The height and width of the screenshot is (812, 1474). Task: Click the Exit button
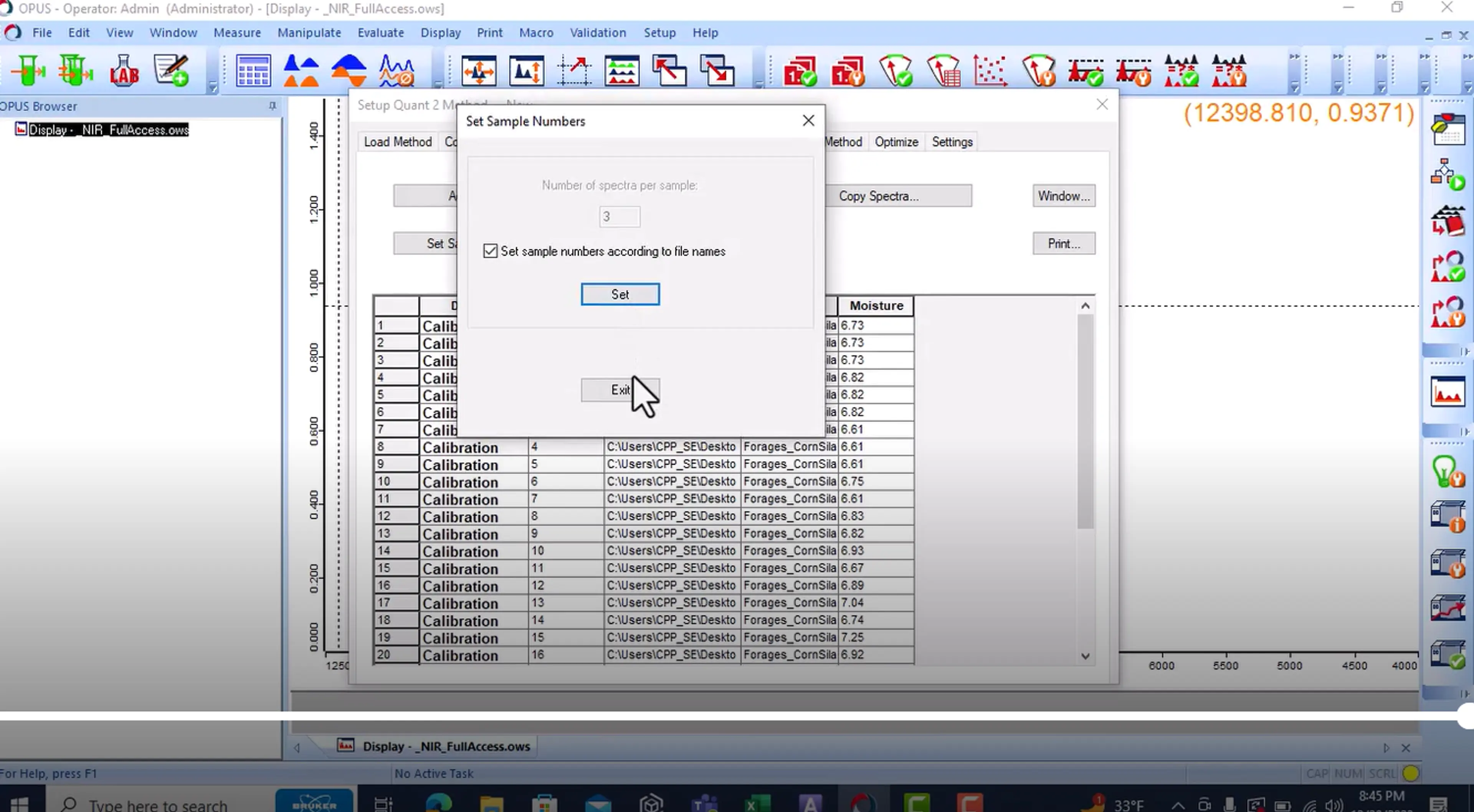tap(620, 390)
